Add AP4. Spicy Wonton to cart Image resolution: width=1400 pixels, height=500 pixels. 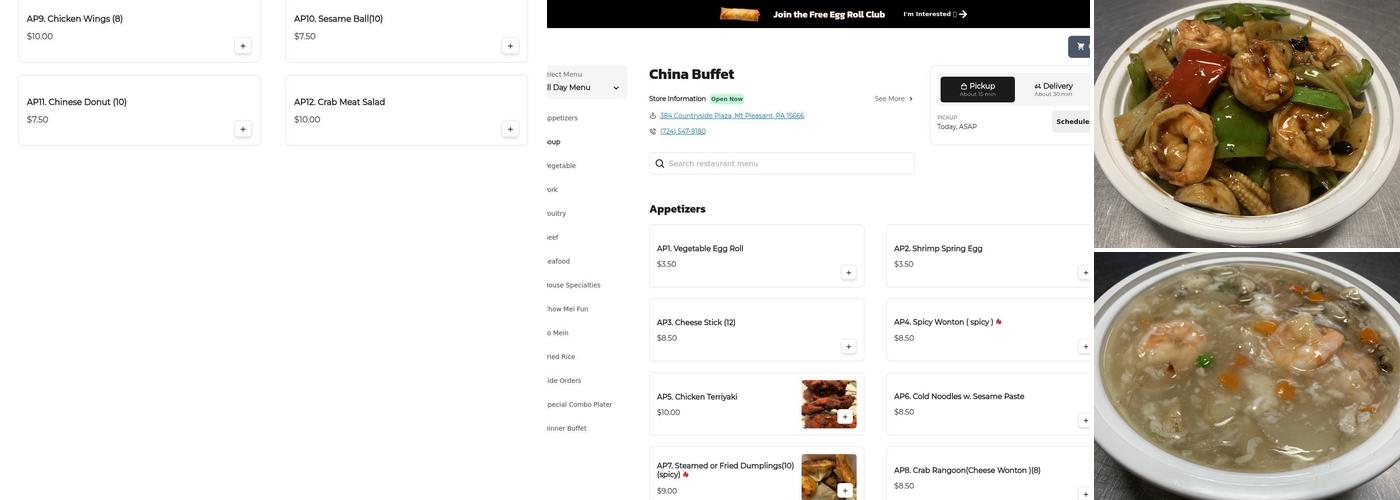1085,346
